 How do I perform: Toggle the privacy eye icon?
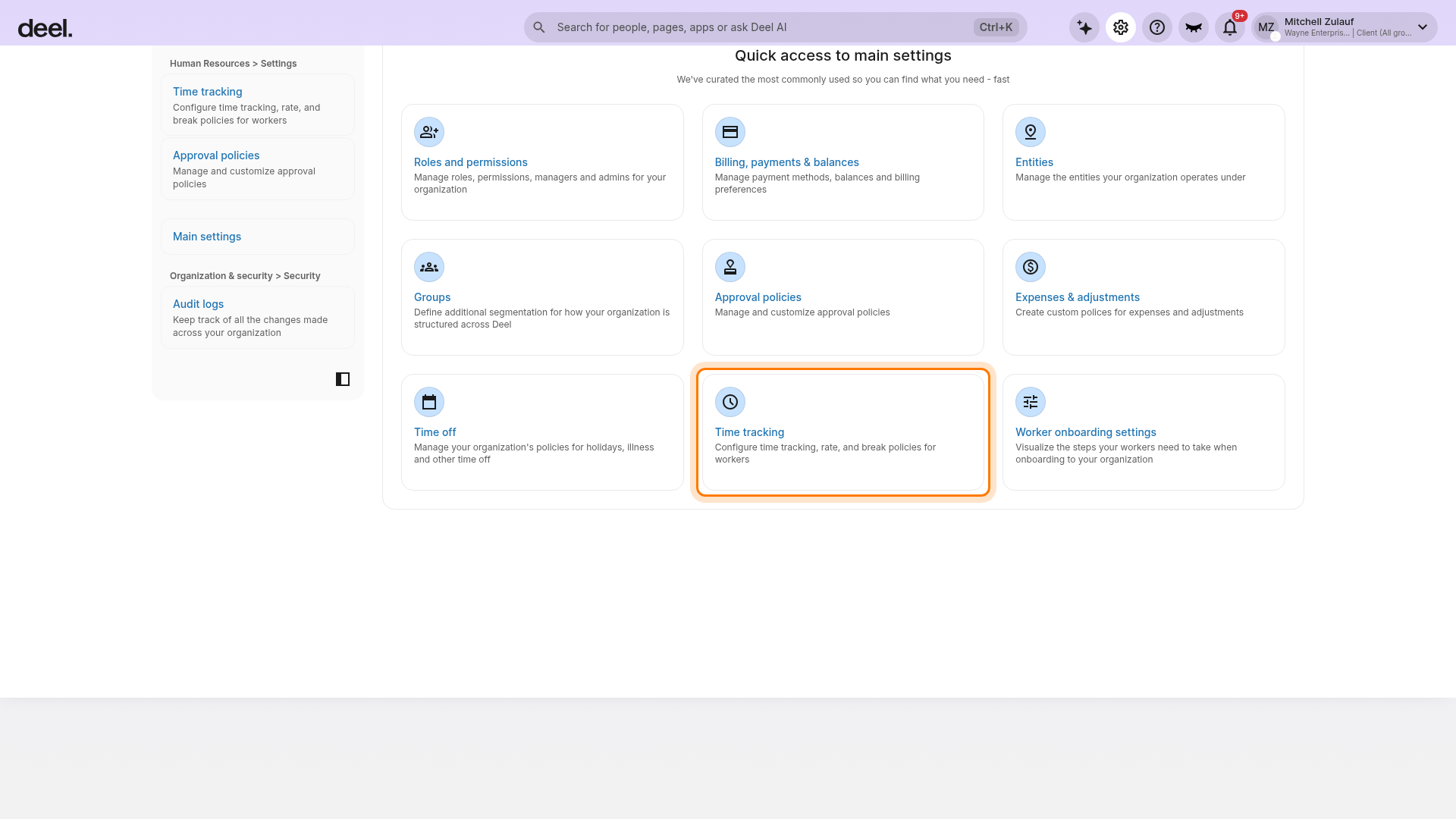pos(1194,27)
